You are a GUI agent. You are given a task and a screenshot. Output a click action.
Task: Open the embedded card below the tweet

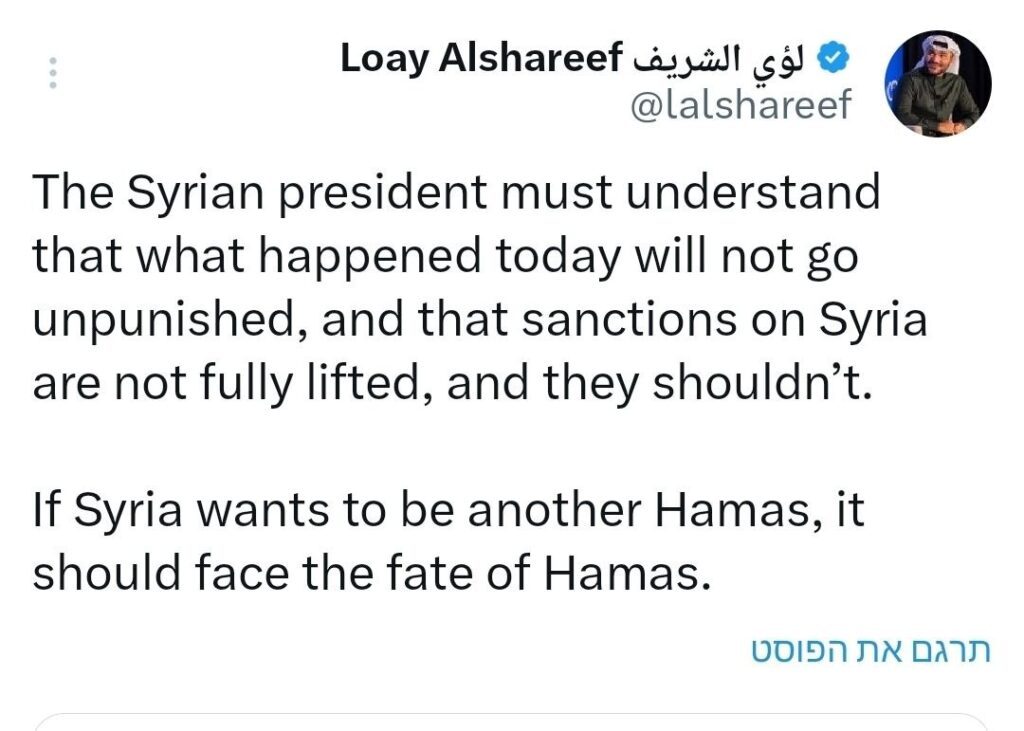coord(512,722)
